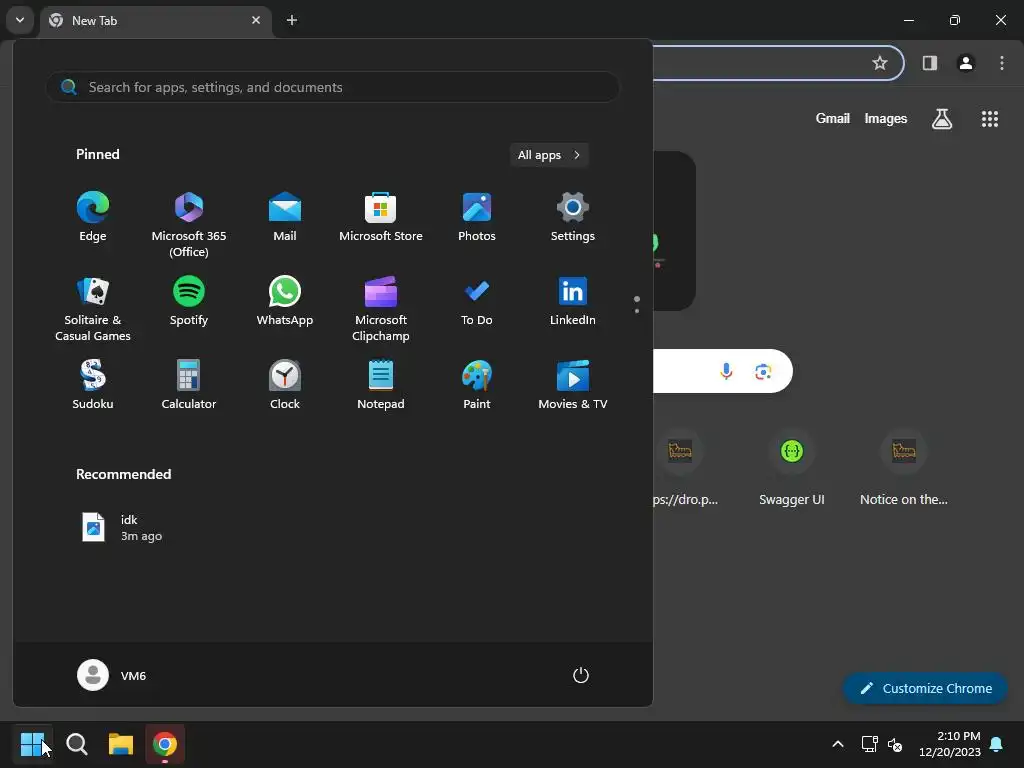Open Gmail link in Chrome
This screenshot has height=768, width=1024.
833,118
